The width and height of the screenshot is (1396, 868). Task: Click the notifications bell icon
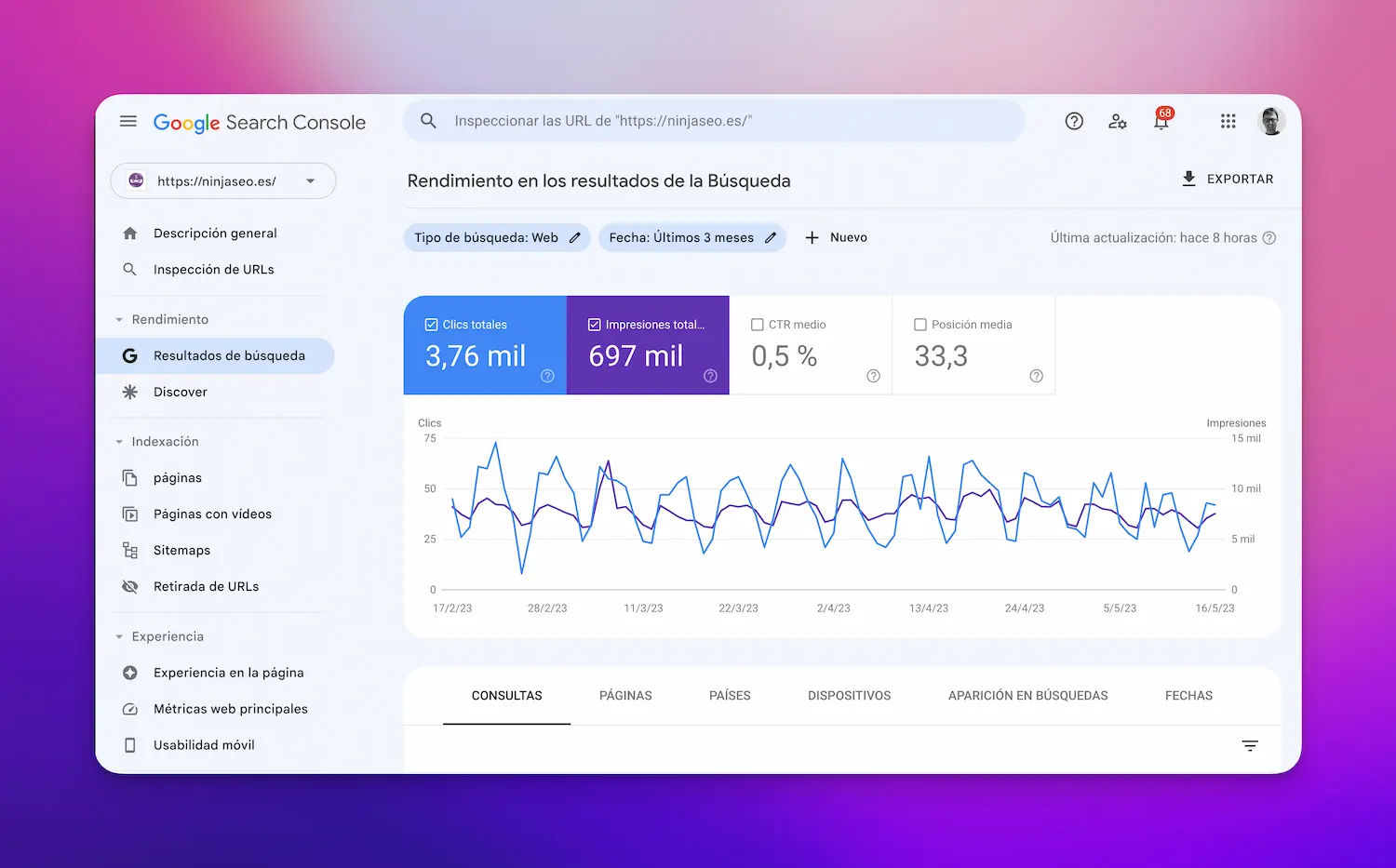click(x=1161, y=122)
